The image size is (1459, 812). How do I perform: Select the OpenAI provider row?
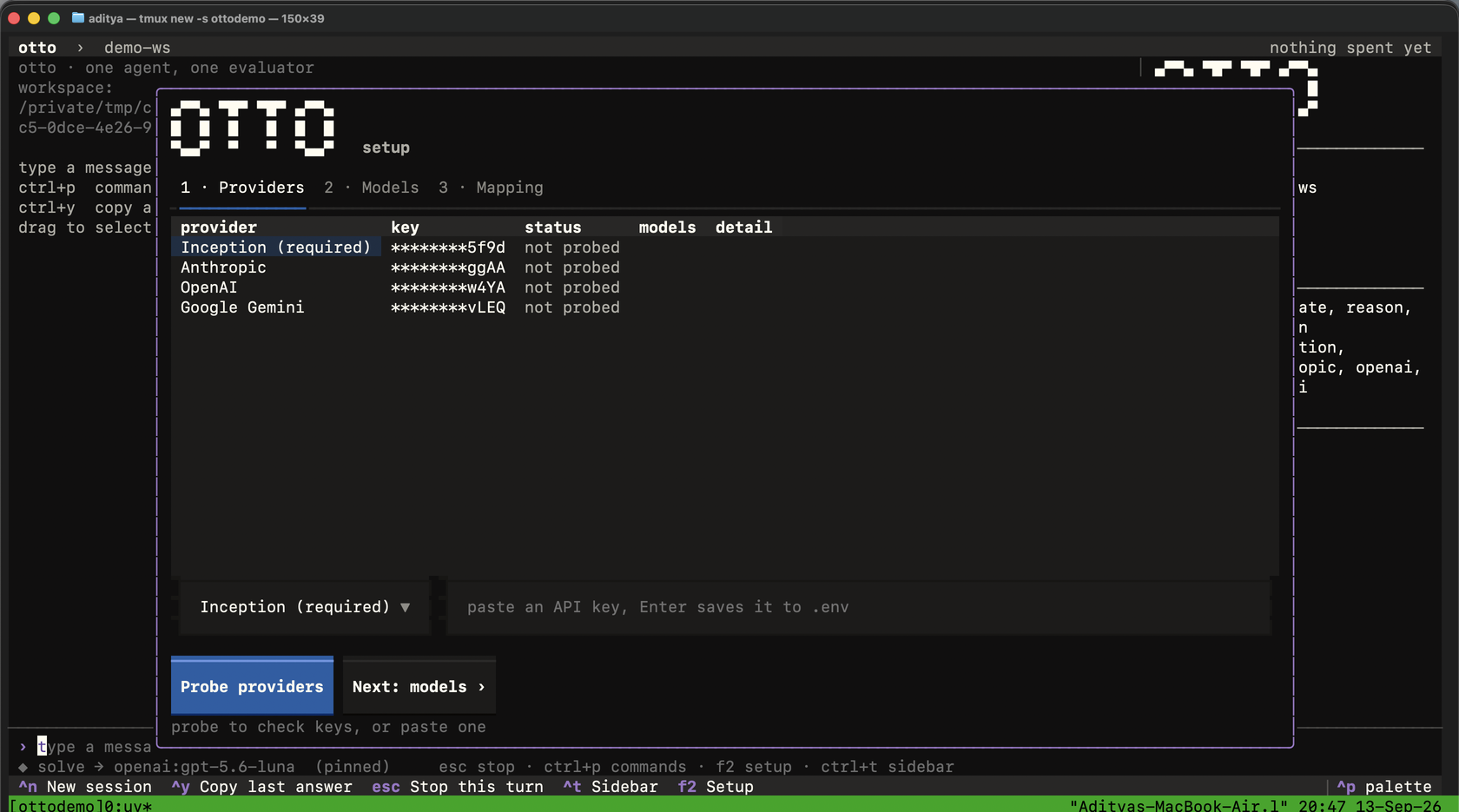[725, 287]
